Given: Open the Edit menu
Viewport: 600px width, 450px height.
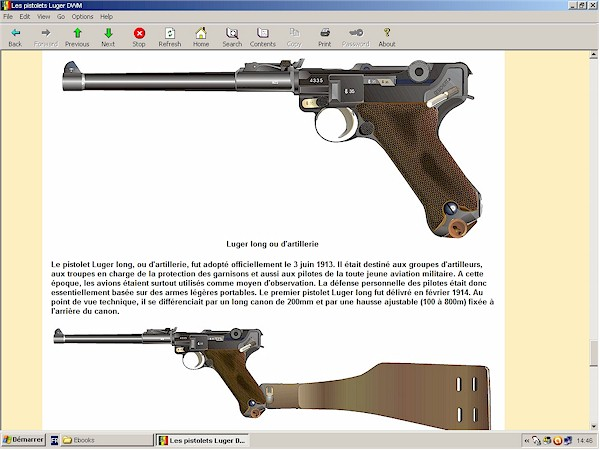Looking at the screenshot, I should 25,16.
